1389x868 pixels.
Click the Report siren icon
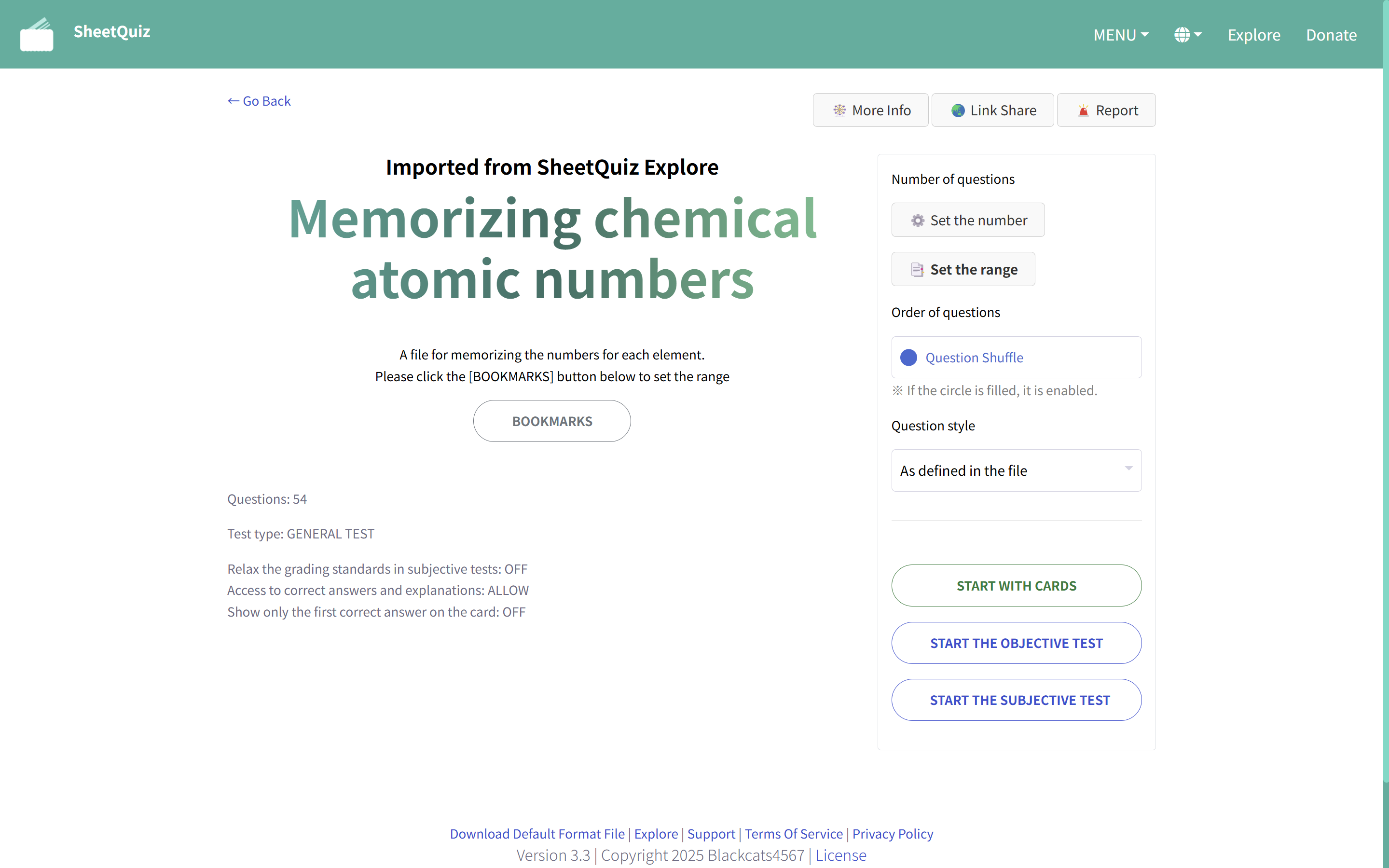[x=1083, y=110]
